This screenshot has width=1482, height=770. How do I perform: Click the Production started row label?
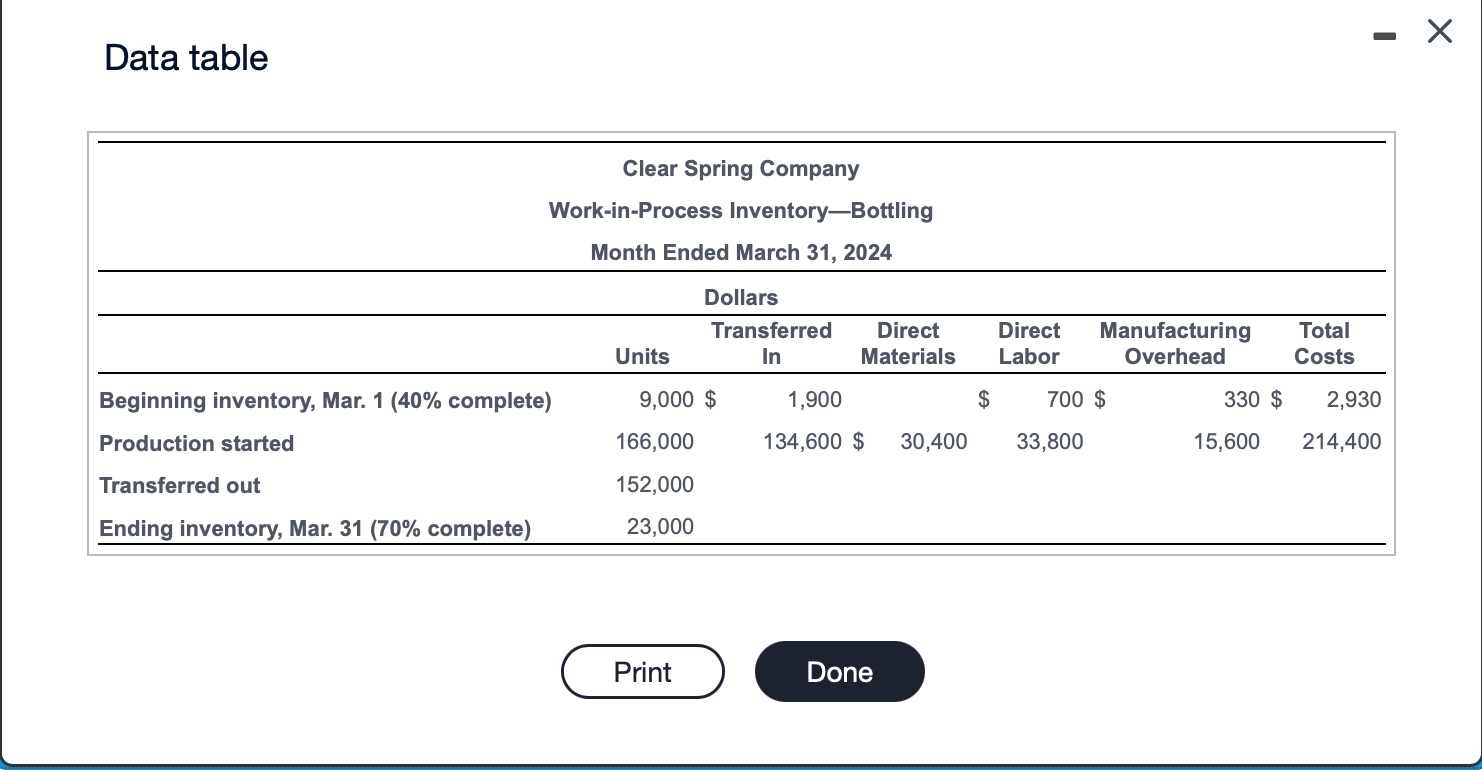[196, 443]
